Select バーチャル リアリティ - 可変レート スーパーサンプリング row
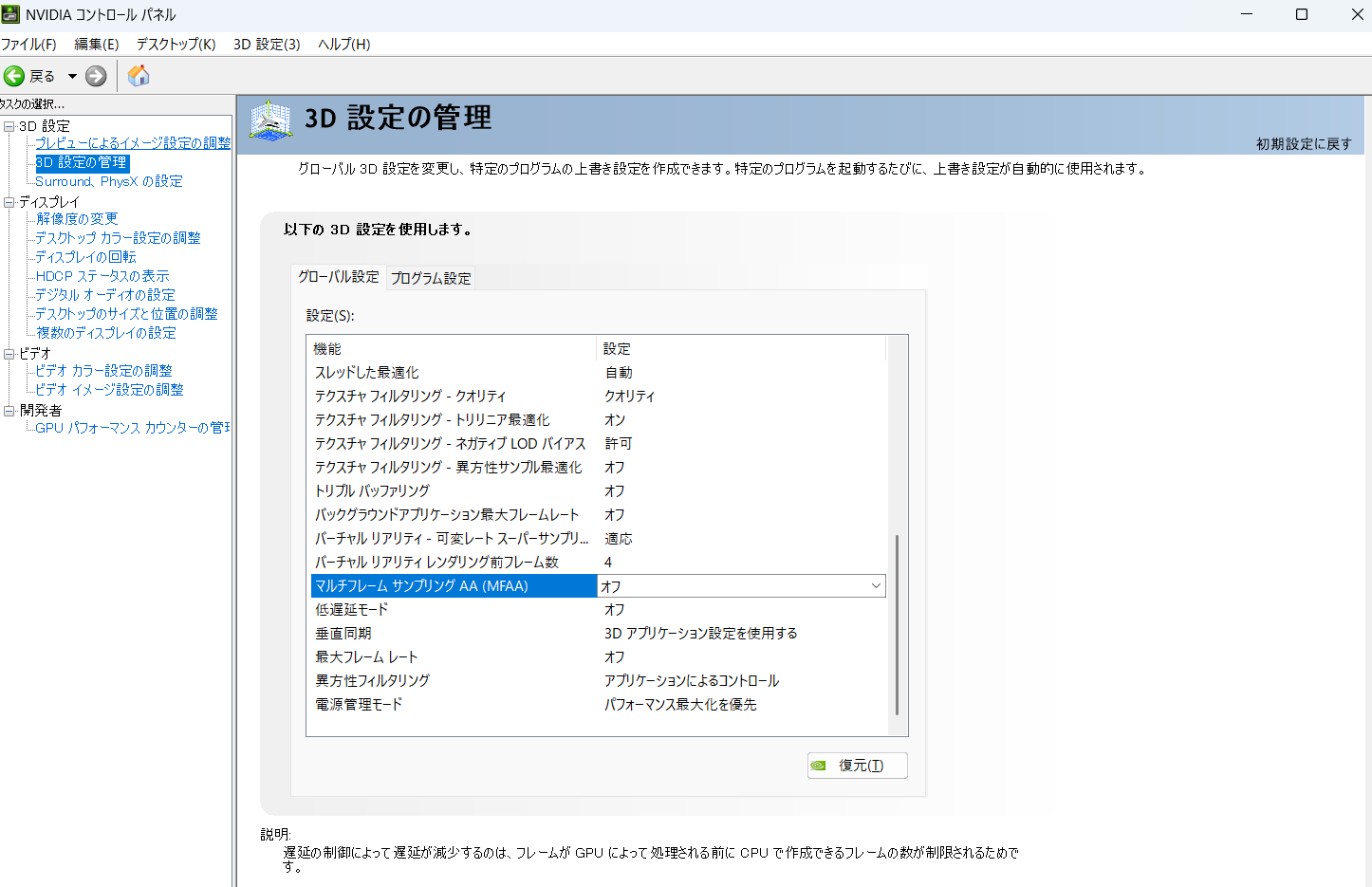The image size is (1372, 887). [598, 539]
